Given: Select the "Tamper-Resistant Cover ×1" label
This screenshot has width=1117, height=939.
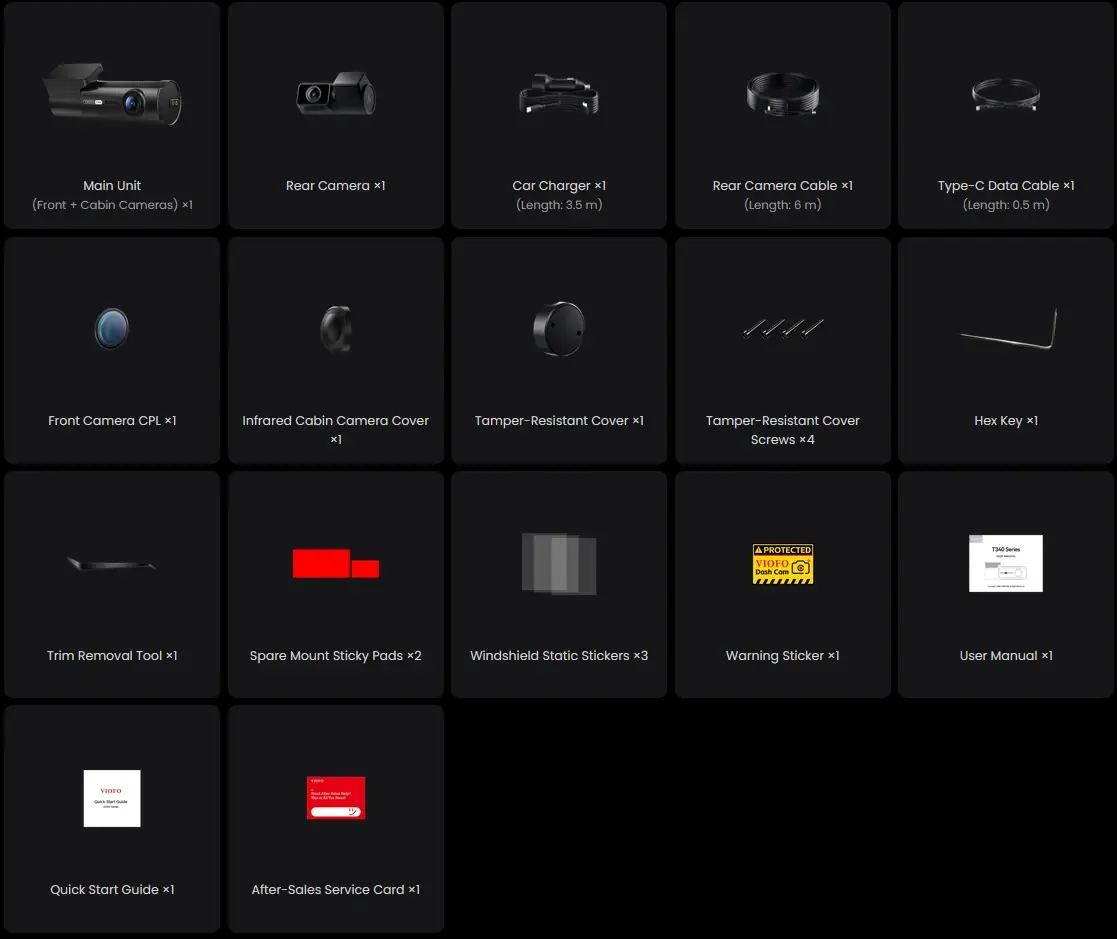Looking at the screenshot, I should click(x=559, y=420).
